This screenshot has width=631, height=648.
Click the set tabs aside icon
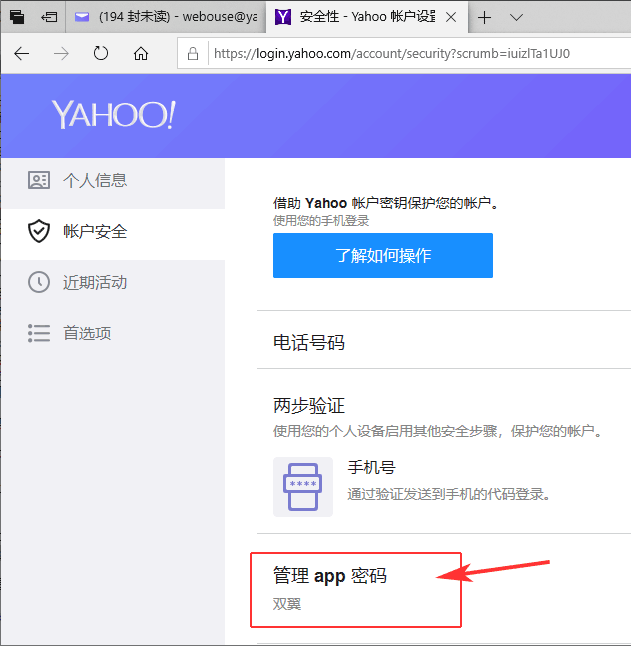pyautogui.click(x=49, y=17)
